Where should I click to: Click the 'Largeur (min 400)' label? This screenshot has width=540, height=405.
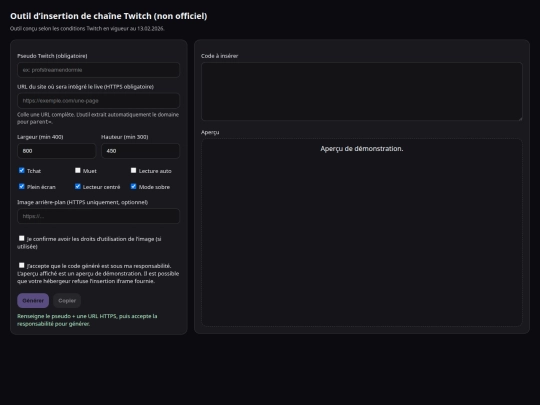pos(40,137)
